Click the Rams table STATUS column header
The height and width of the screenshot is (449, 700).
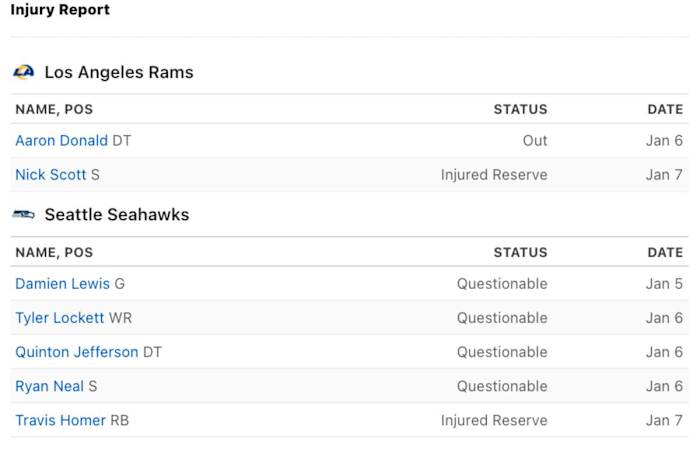(x=520, y=109)
